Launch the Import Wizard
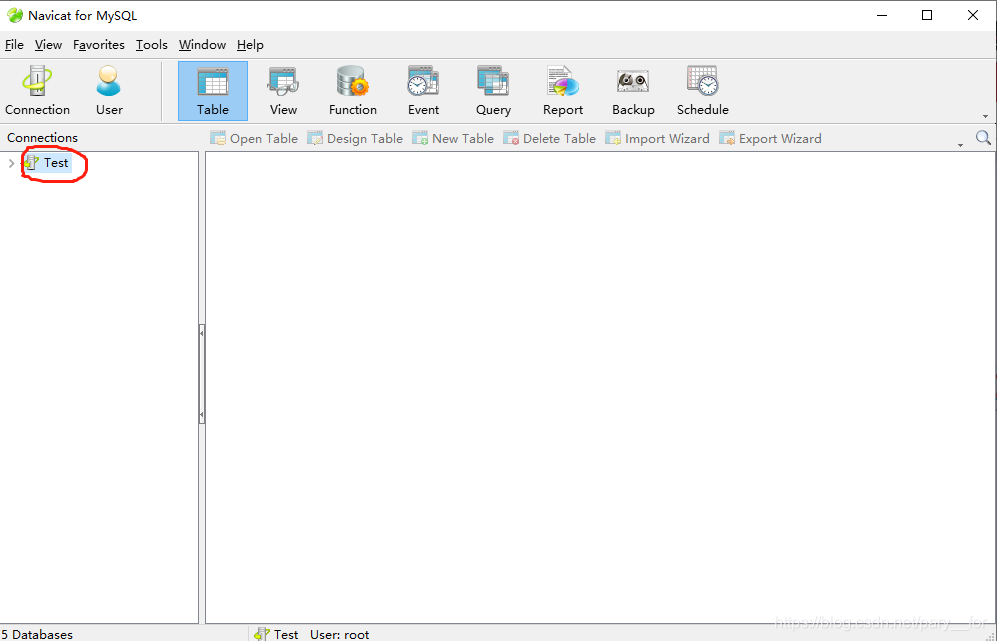This screenshot has height=641, width=997. [657, 138]
